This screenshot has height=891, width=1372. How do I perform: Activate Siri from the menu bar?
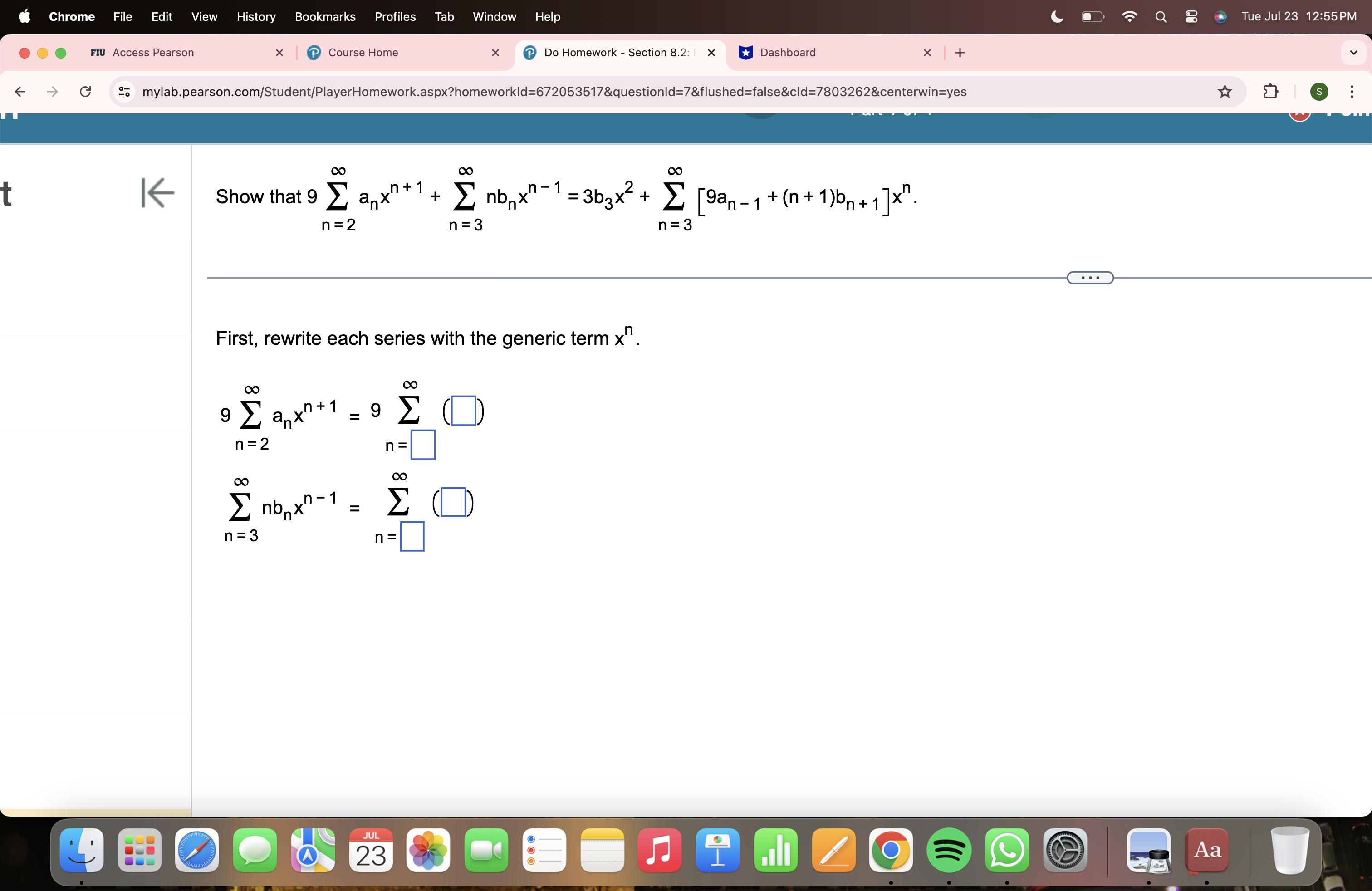(1220, 16)
